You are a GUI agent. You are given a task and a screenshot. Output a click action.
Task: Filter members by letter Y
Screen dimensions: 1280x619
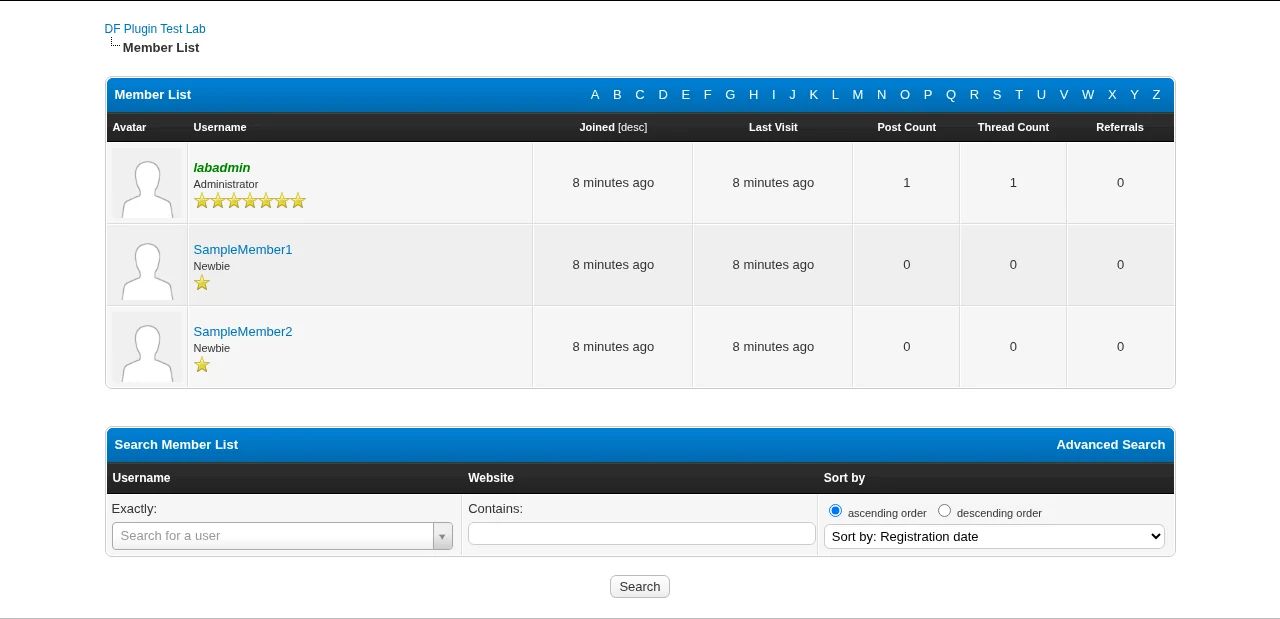1134,95
